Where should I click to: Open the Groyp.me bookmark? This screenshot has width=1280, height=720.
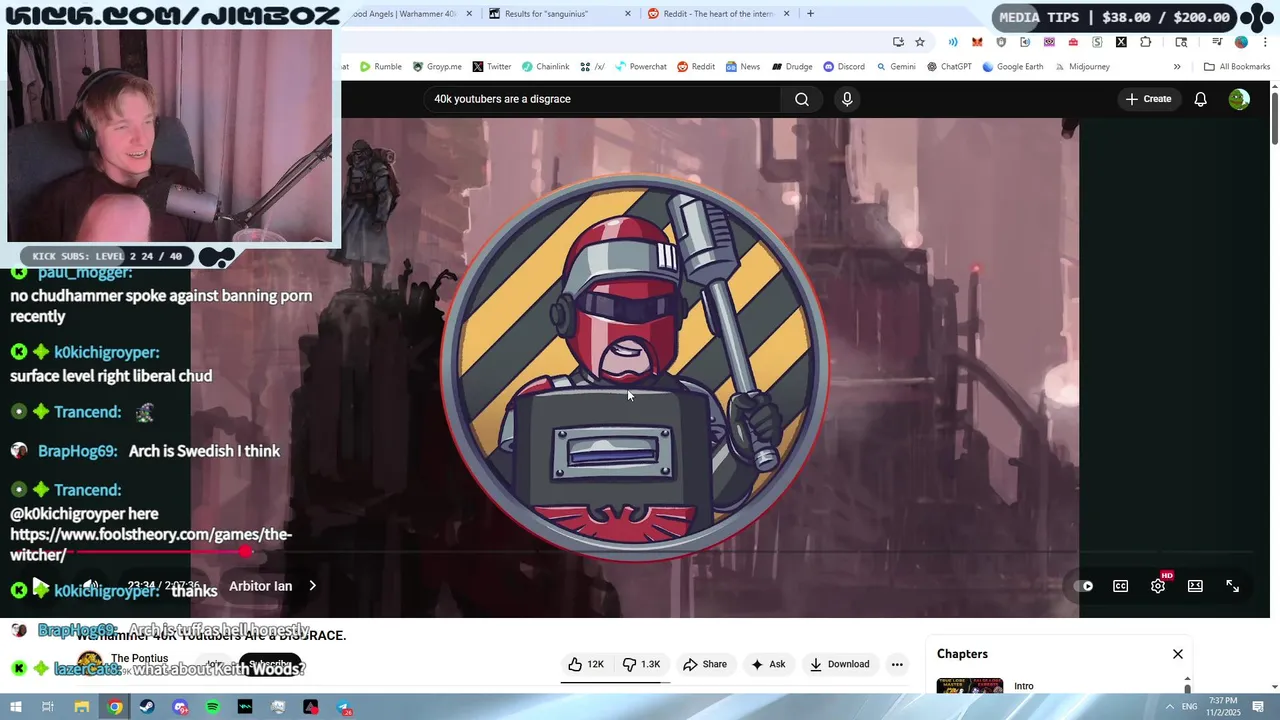tap(437, 67)
